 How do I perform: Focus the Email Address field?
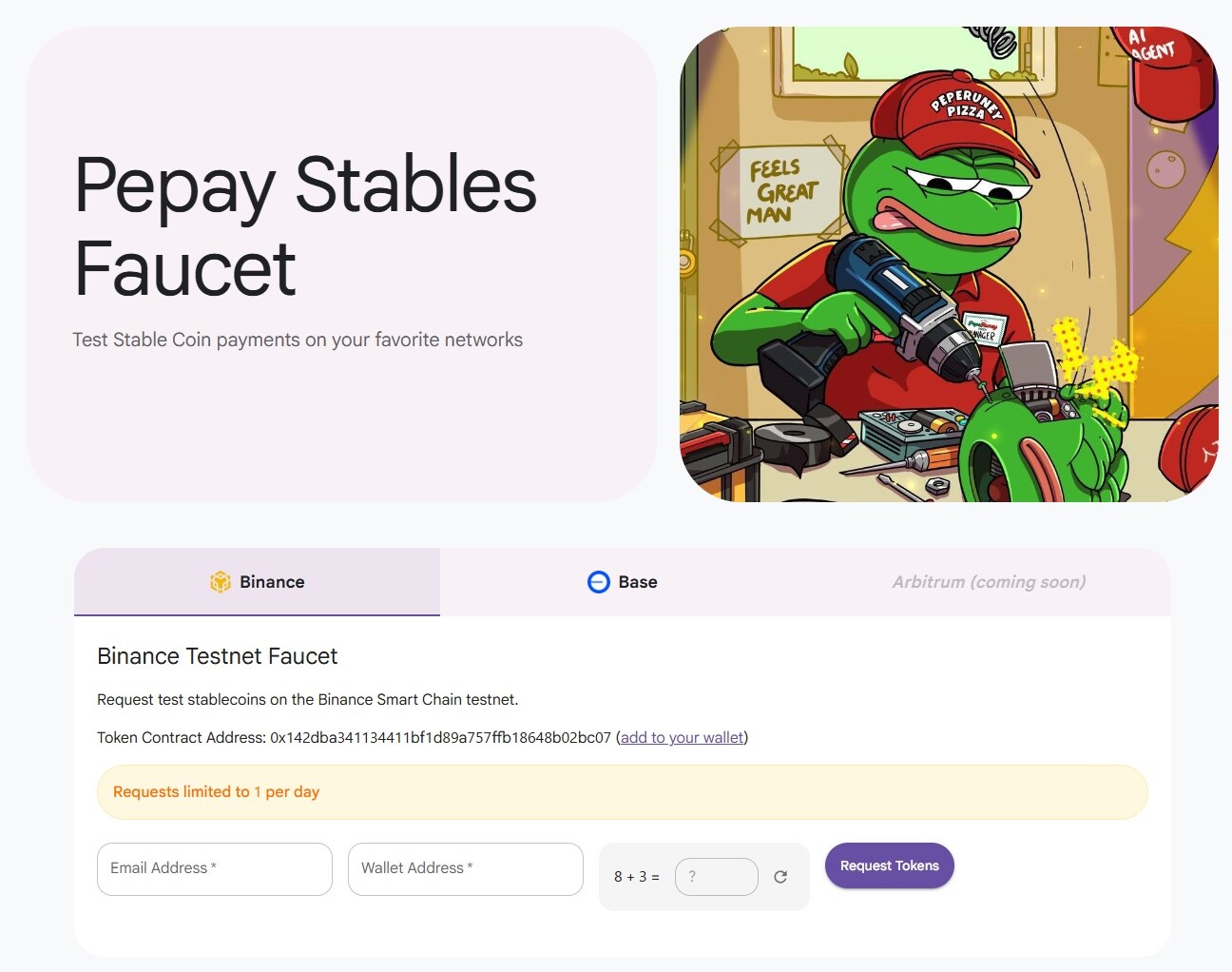[215, 868]
